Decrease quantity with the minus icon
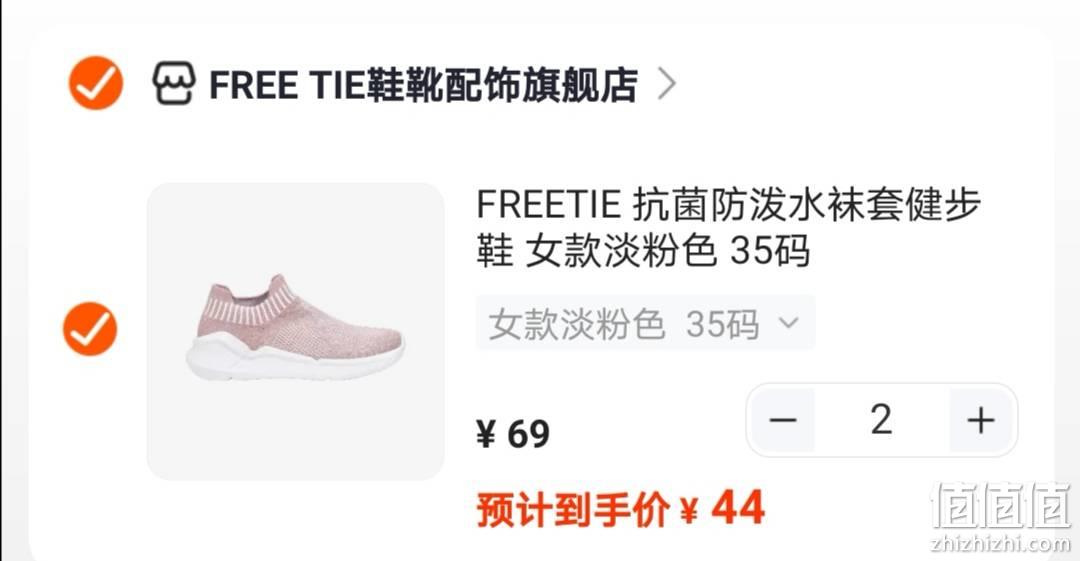Image resolution: width=1080 pixels, height=561 pixels. [x=782, y=420]
